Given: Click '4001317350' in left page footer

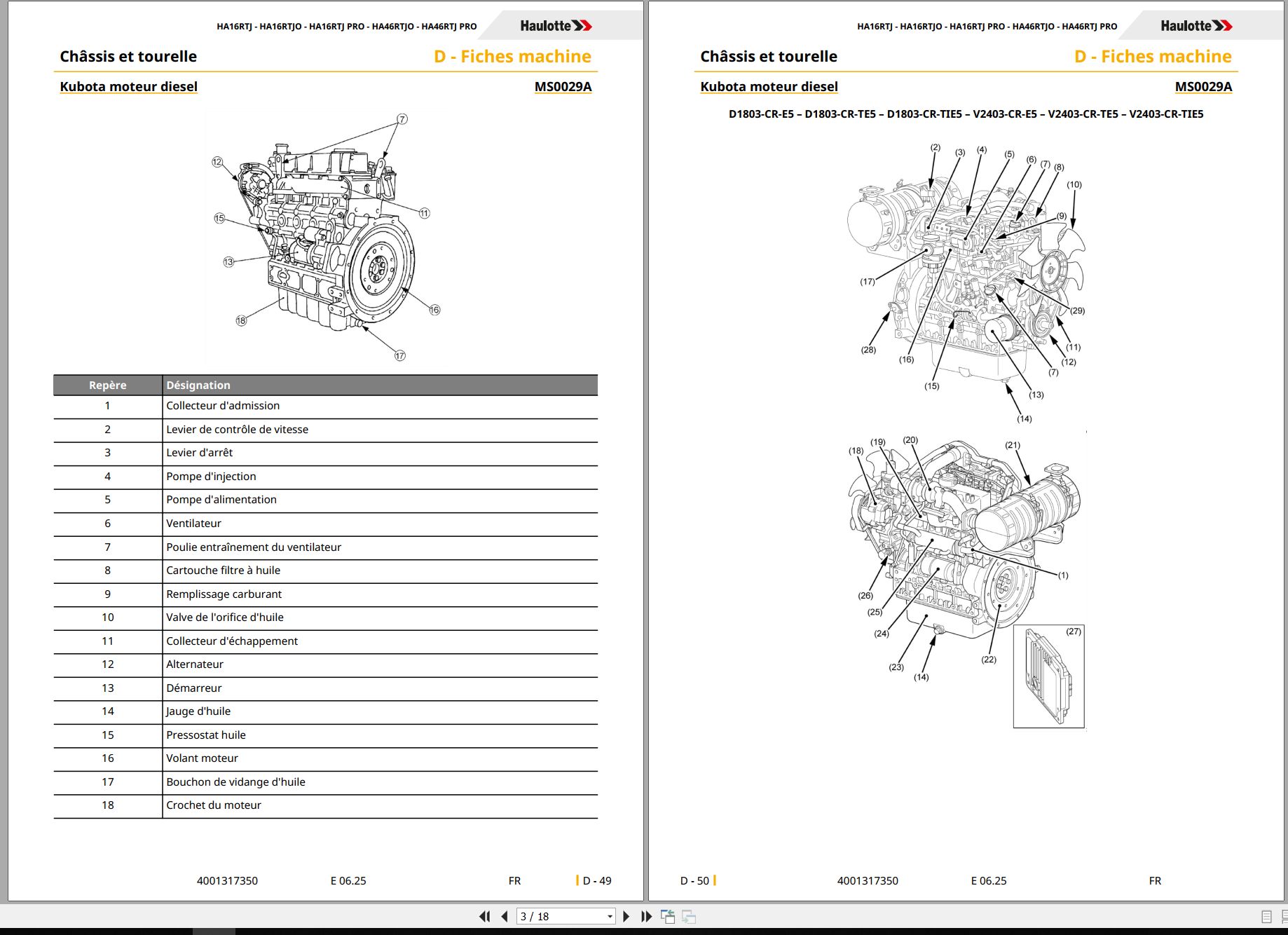Looking at the screenshot, I should click(x=227, y=880).
